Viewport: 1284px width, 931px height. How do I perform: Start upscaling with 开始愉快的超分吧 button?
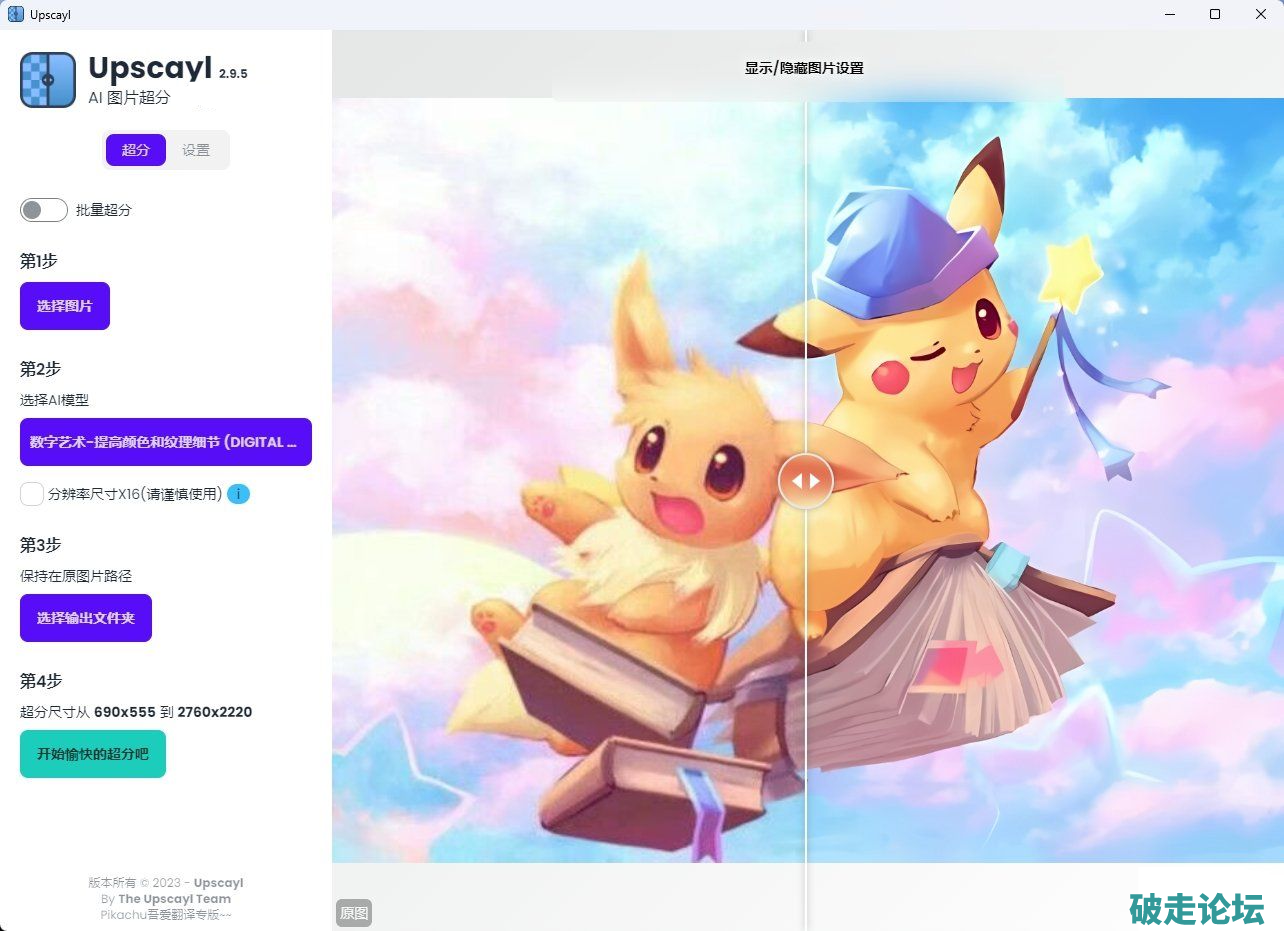(93, 754)
